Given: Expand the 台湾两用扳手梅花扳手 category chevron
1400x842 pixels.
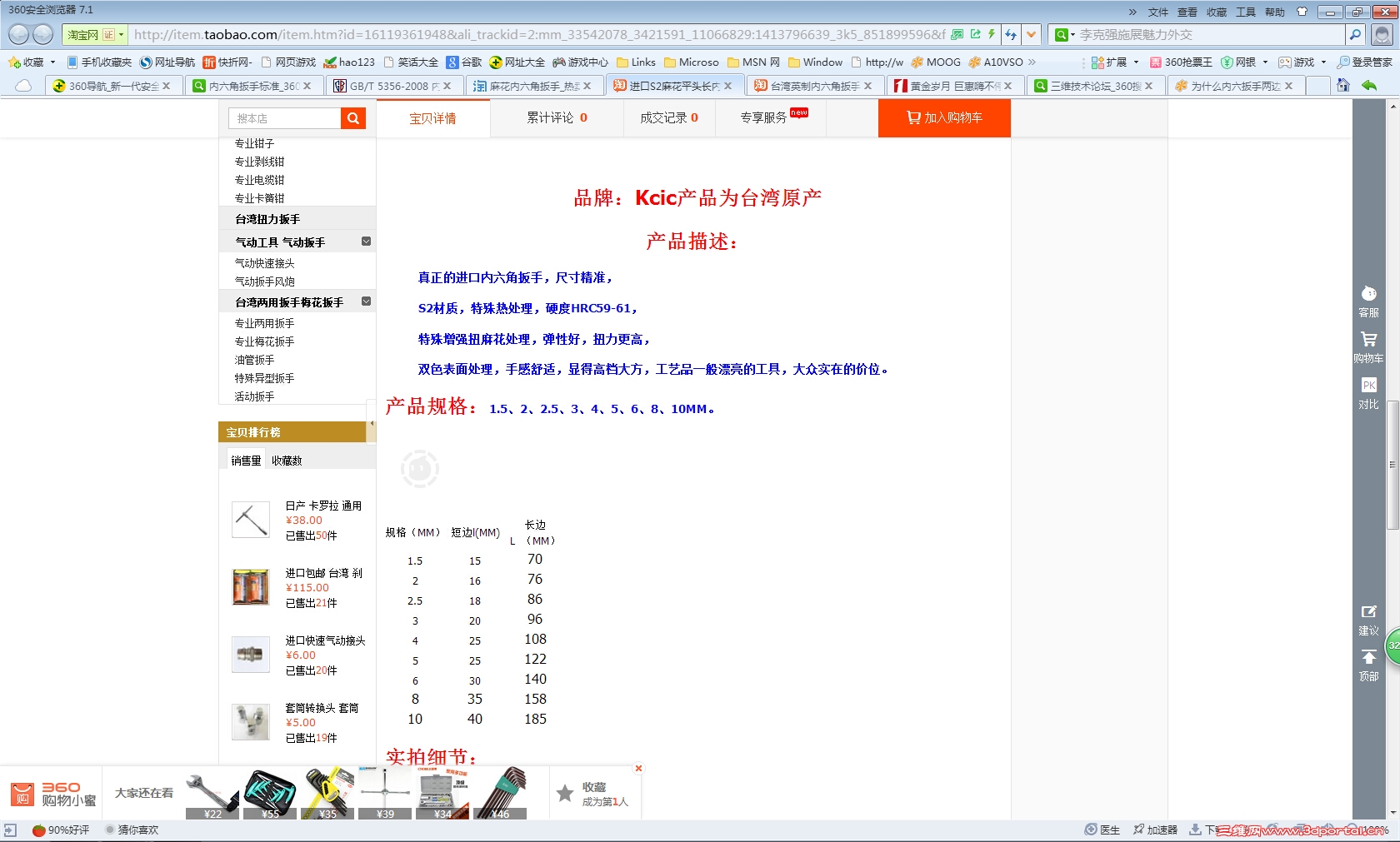Looking at the screenshot, I should 367,301.
